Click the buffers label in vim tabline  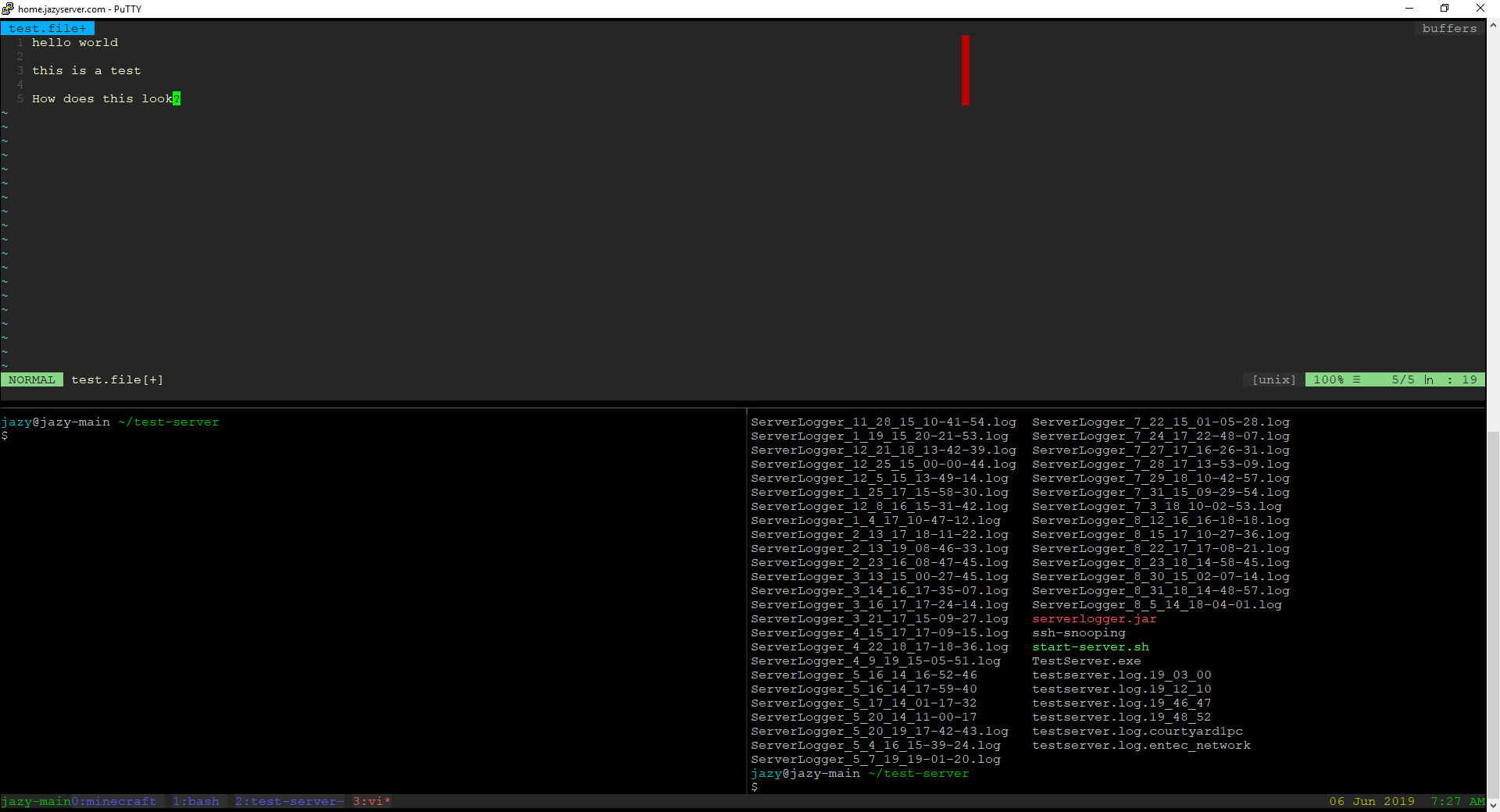(x=1449, y=28)
